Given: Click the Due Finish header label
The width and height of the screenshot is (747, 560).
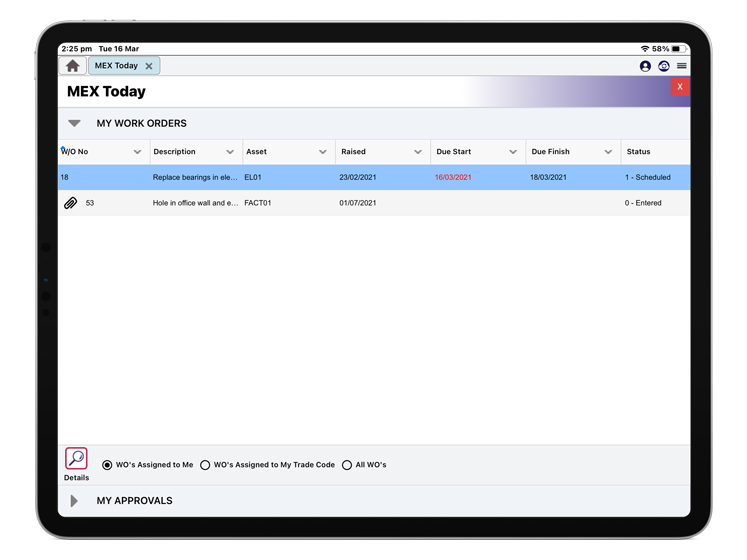Looking at the screenshot, I should click(550, 152).
